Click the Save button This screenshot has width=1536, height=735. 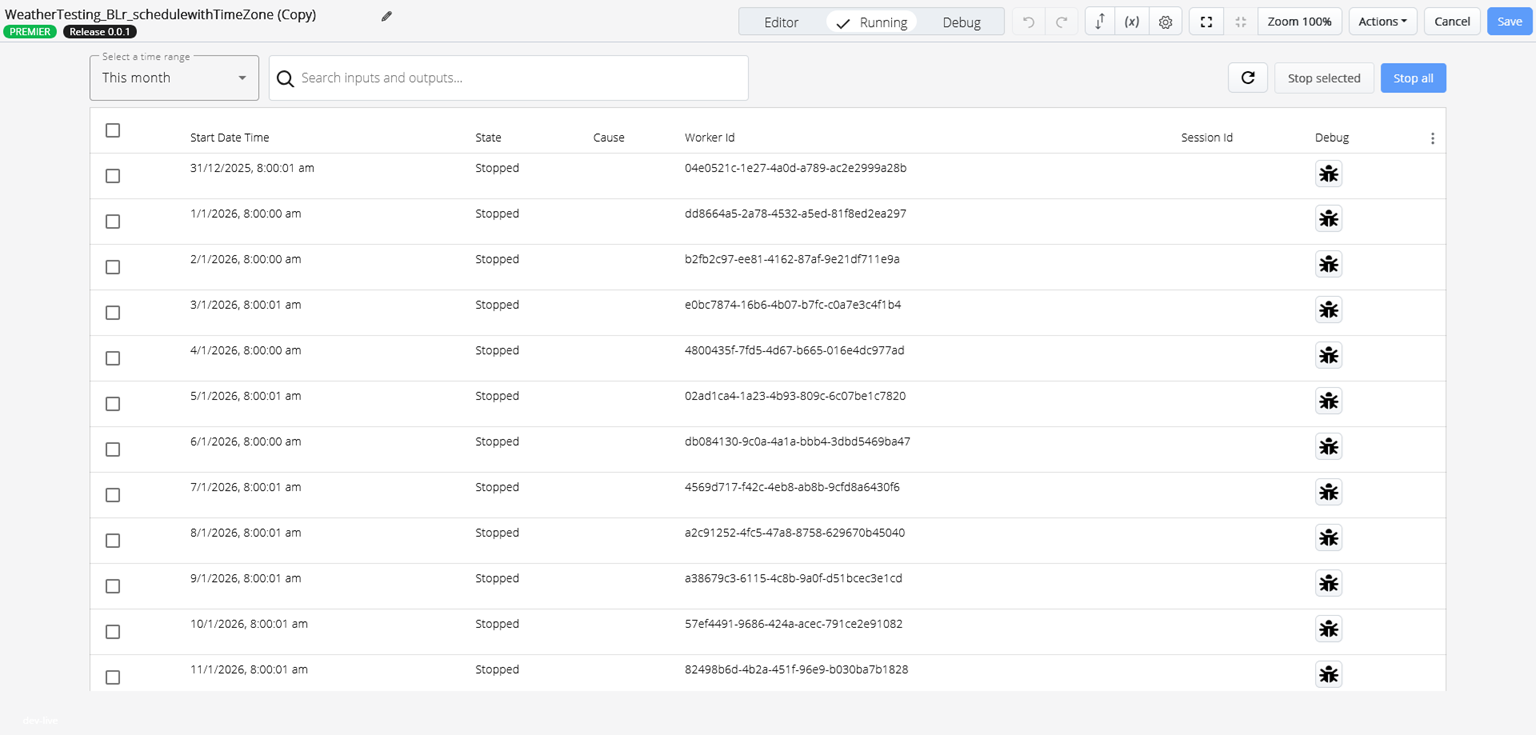[1509, 22]
